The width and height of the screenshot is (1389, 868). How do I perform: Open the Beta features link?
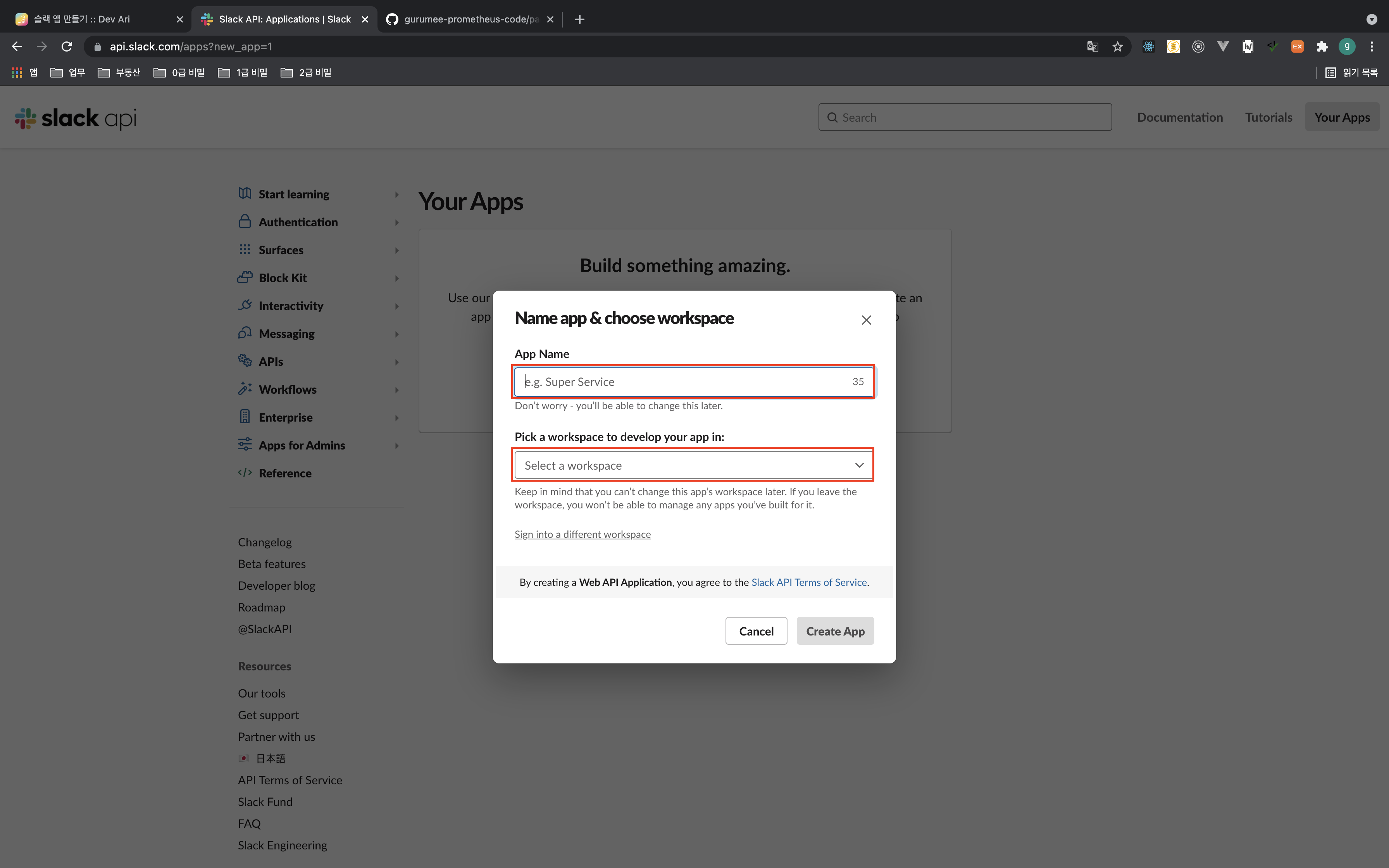click(x=272, y=564)
